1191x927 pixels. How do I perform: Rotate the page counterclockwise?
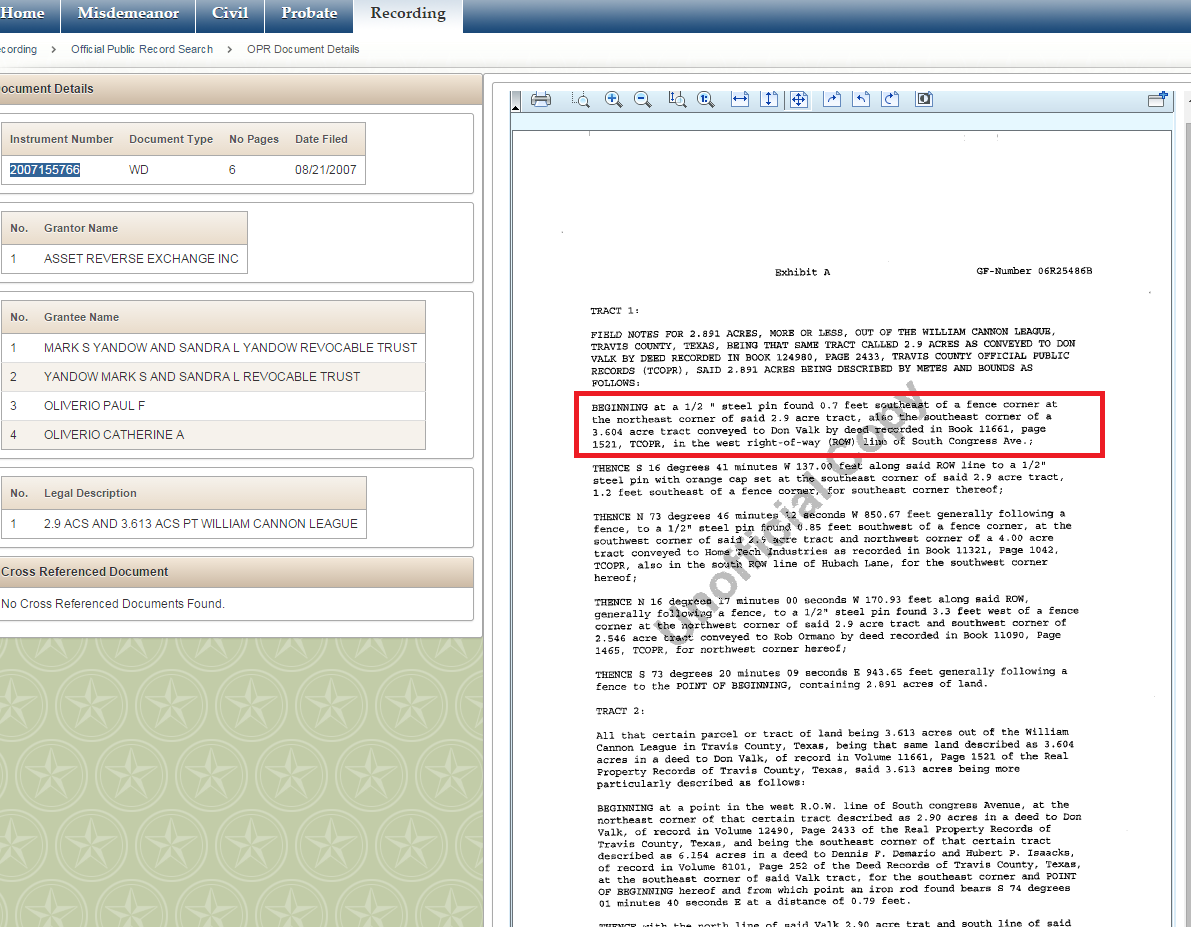pos(861,99)
